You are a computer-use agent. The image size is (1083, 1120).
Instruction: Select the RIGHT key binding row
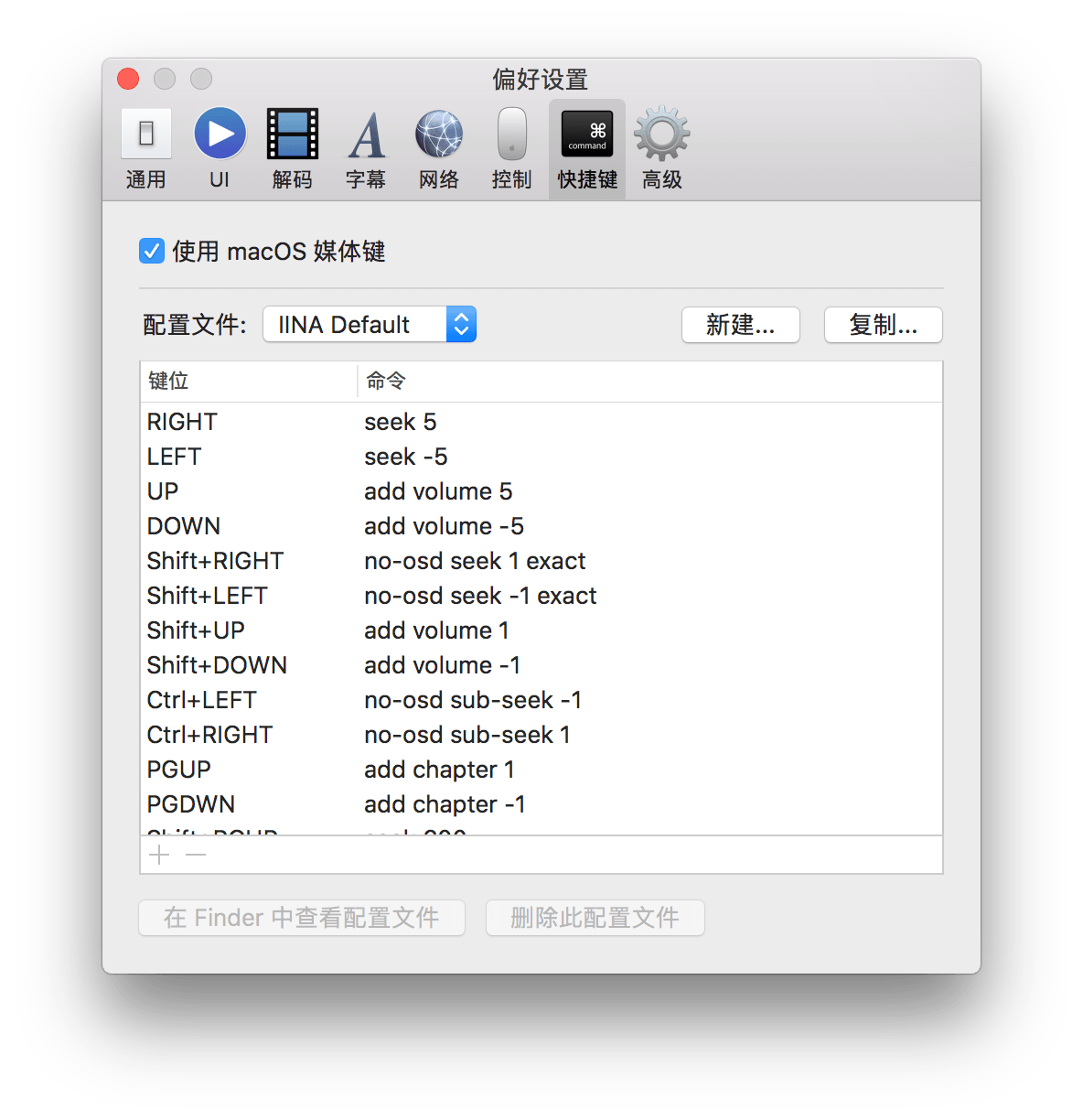coord(541,422)
